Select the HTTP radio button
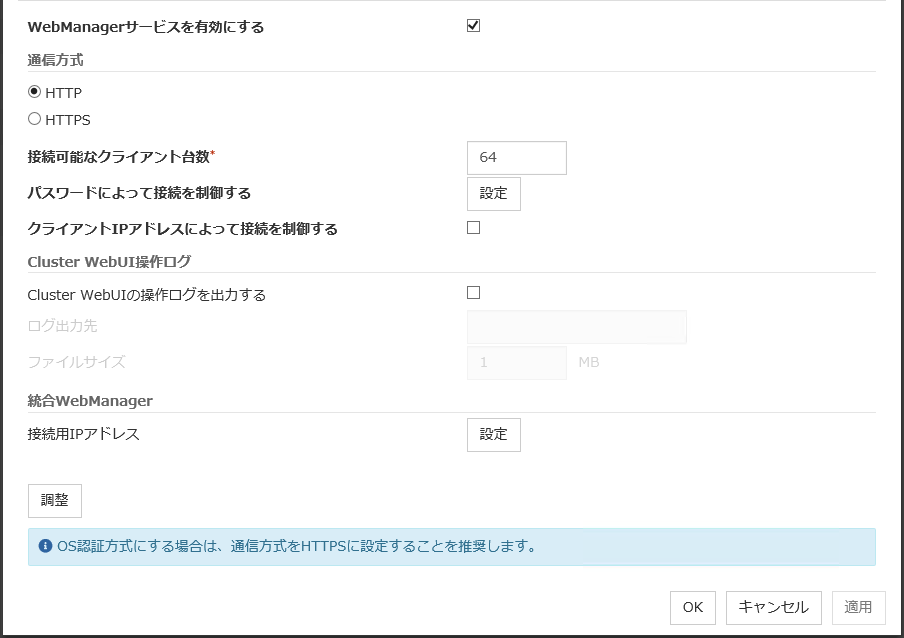904x638 pixels. pos(35,92)
